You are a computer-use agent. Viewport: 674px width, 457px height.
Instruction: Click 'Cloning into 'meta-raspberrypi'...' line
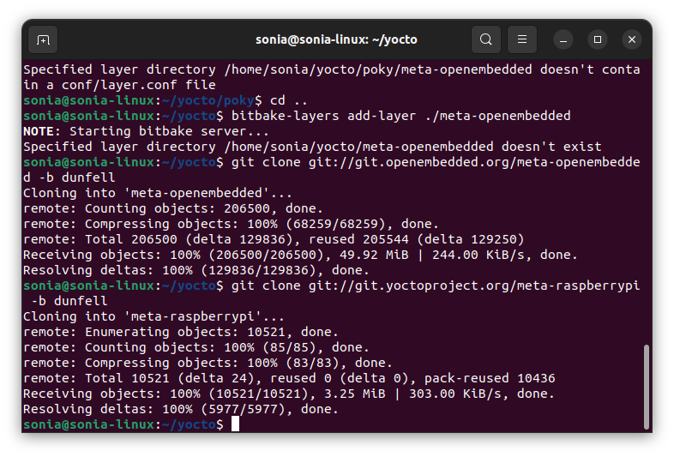point(153,317)
